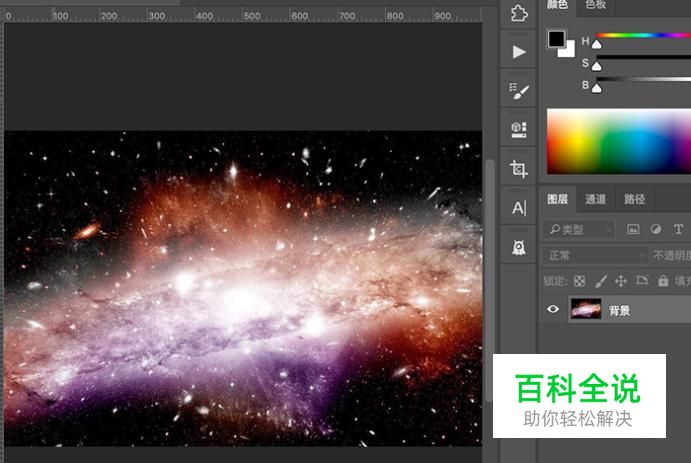Toggle the lock all padlock icon
The image size is (691, 463).
663,281
